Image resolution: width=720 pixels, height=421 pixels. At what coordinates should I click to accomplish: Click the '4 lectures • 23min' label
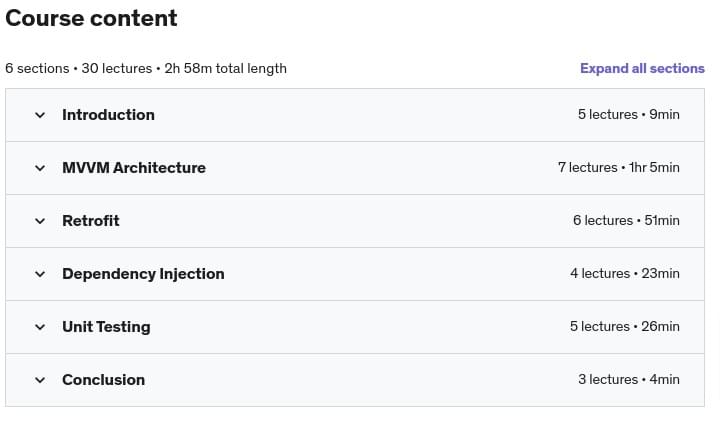tap(624, 274)
